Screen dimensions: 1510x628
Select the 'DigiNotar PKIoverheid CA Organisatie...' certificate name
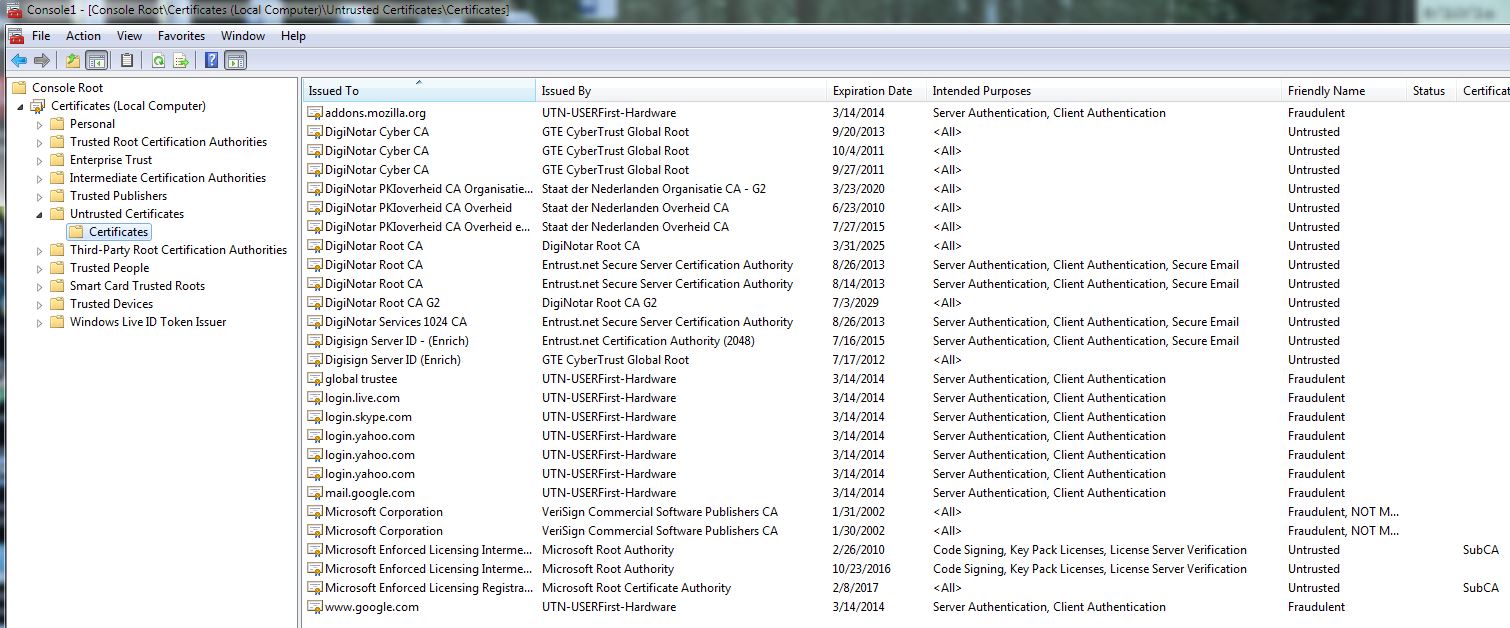click(x=429, y=189)
